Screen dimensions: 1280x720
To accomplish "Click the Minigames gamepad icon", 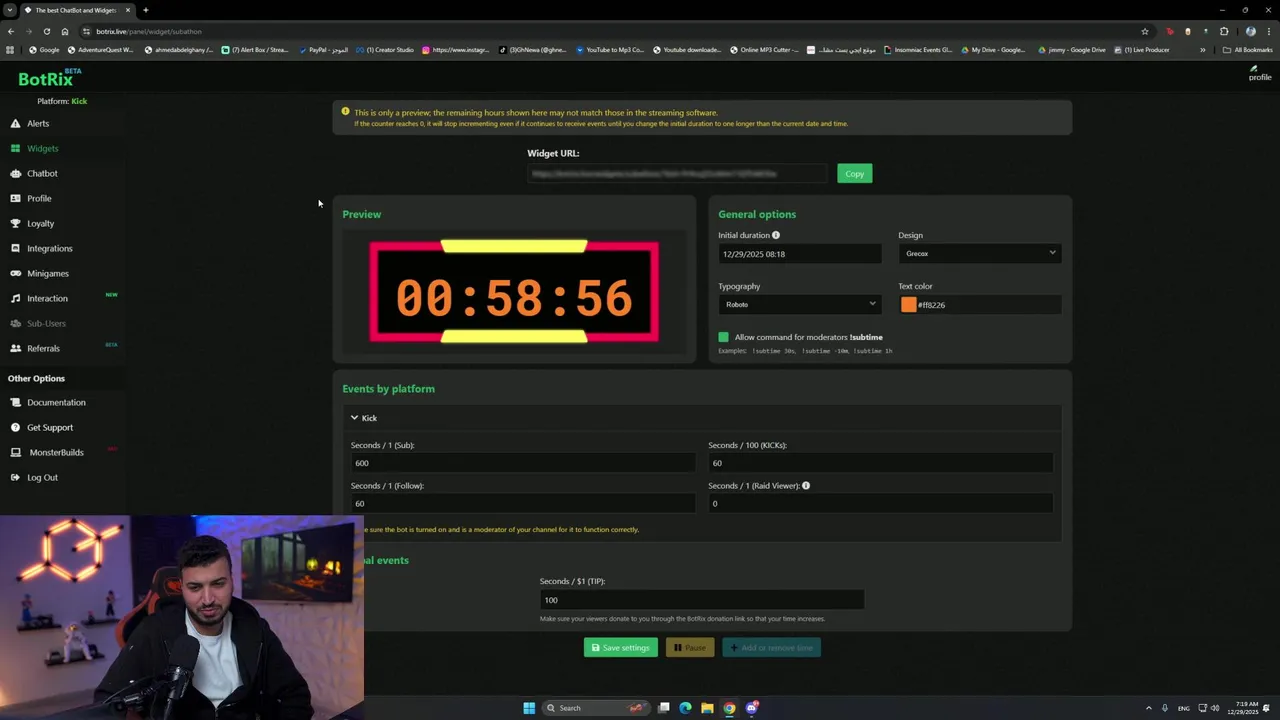I will point(15,273).
